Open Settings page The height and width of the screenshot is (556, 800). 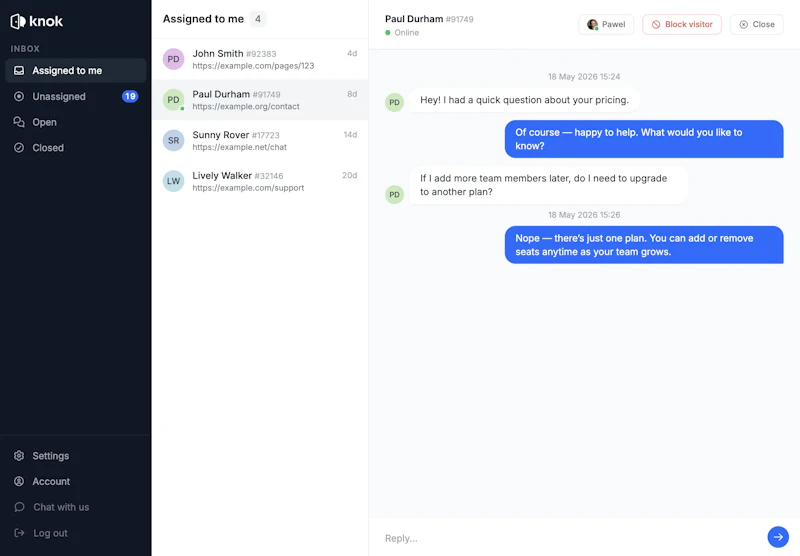[x=76, y=456]
